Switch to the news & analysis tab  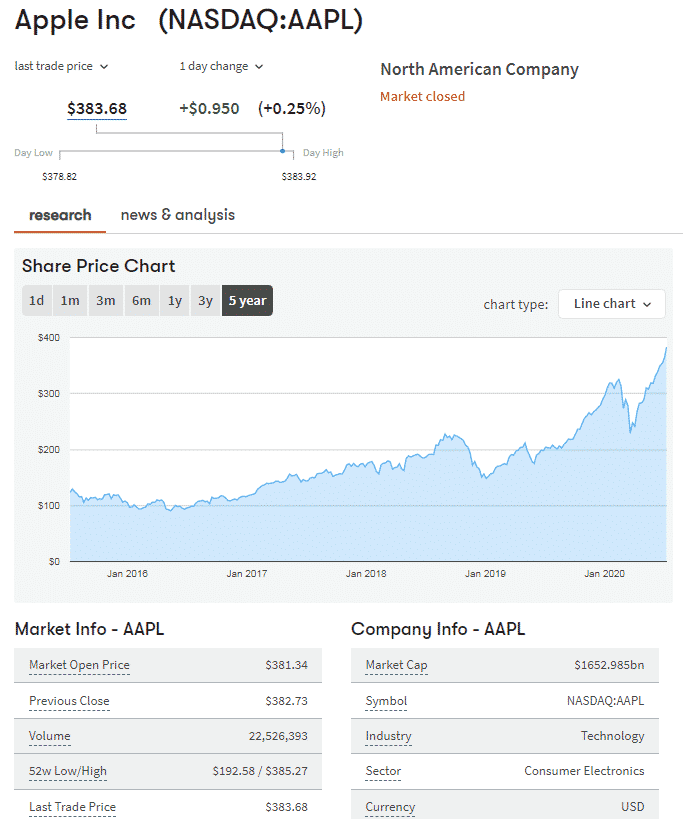178,215
